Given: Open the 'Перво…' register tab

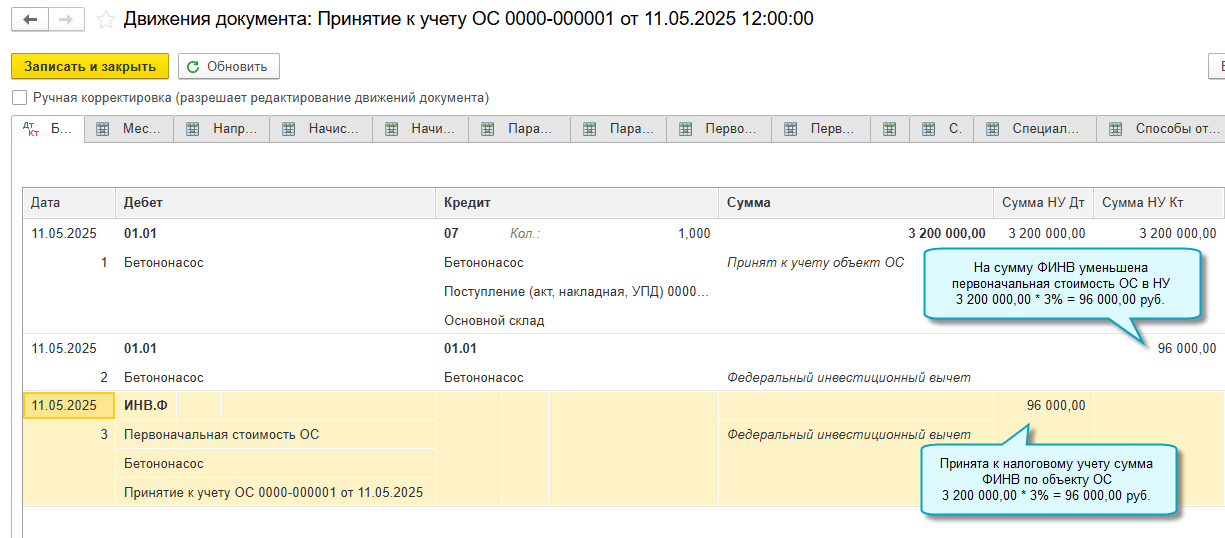Looking at the screenshot, I should [x=720, y=129].
